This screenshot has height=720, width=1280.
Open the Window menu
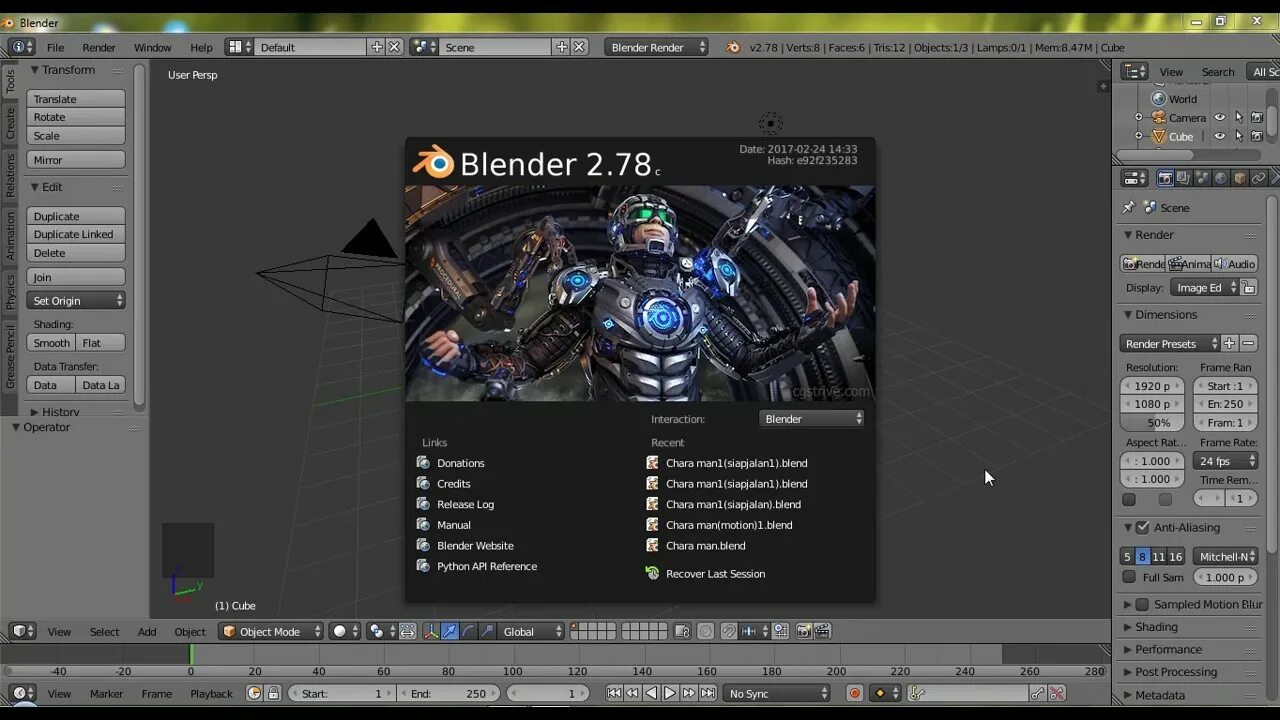coord(153,47)
